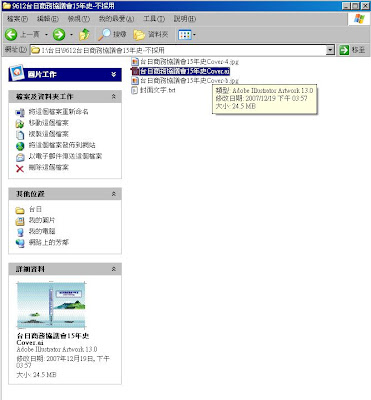The height and width of the screenshot is (400, 371).
Task: Open the 檢視(V) menu
Action: [x=79, y=19]
